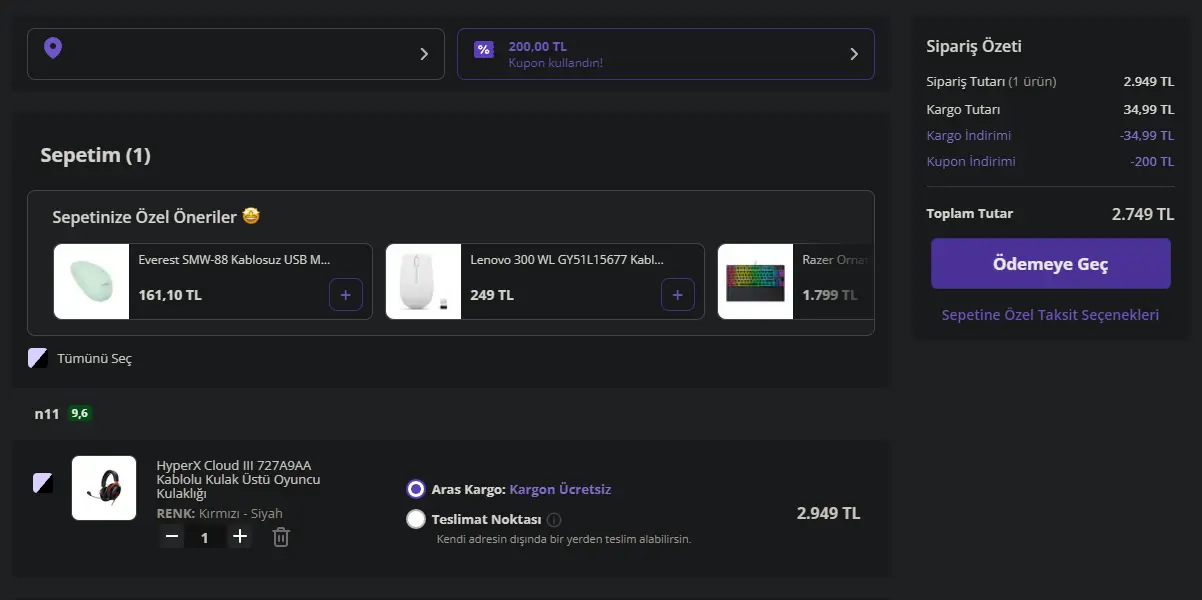Image resolution: width=1202 pixels, height=600 pixels.
Task: Click Lenovo 300 WL GY51L15677 title
Action: click(567, 260)
